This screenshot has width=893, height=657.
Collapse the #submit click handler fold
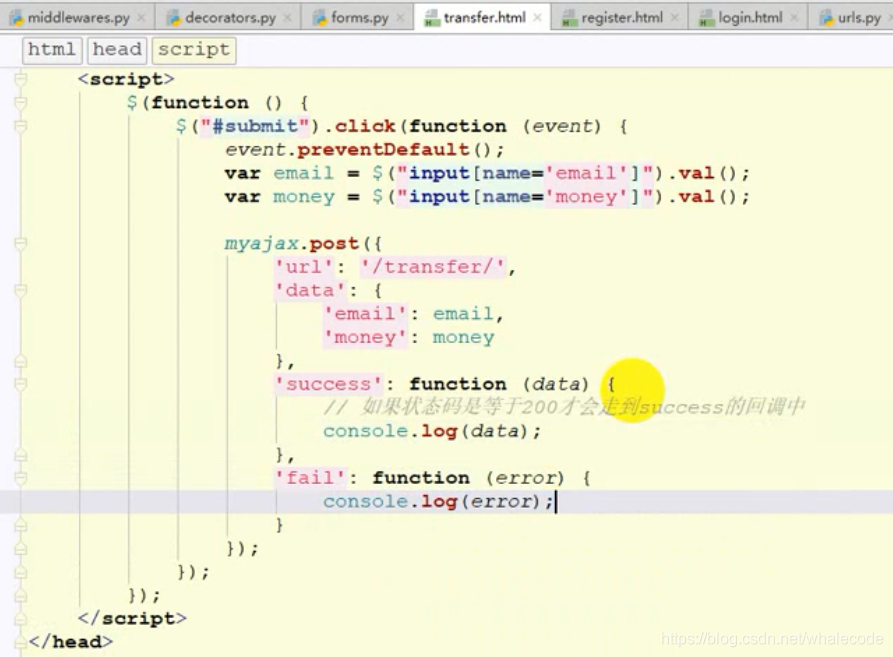pyautogui.click(x=21, y=126)
